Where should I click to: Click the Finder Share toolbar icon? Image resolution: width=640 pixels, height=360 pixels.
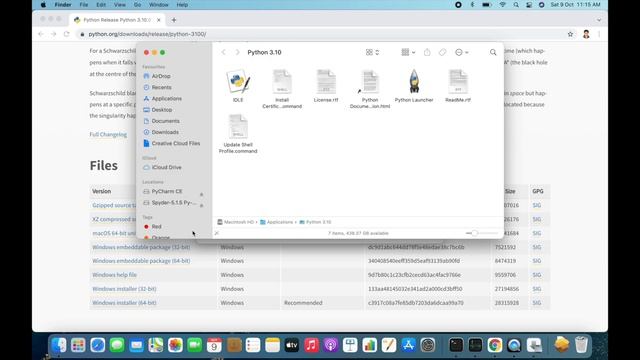[x=427, y=52]
